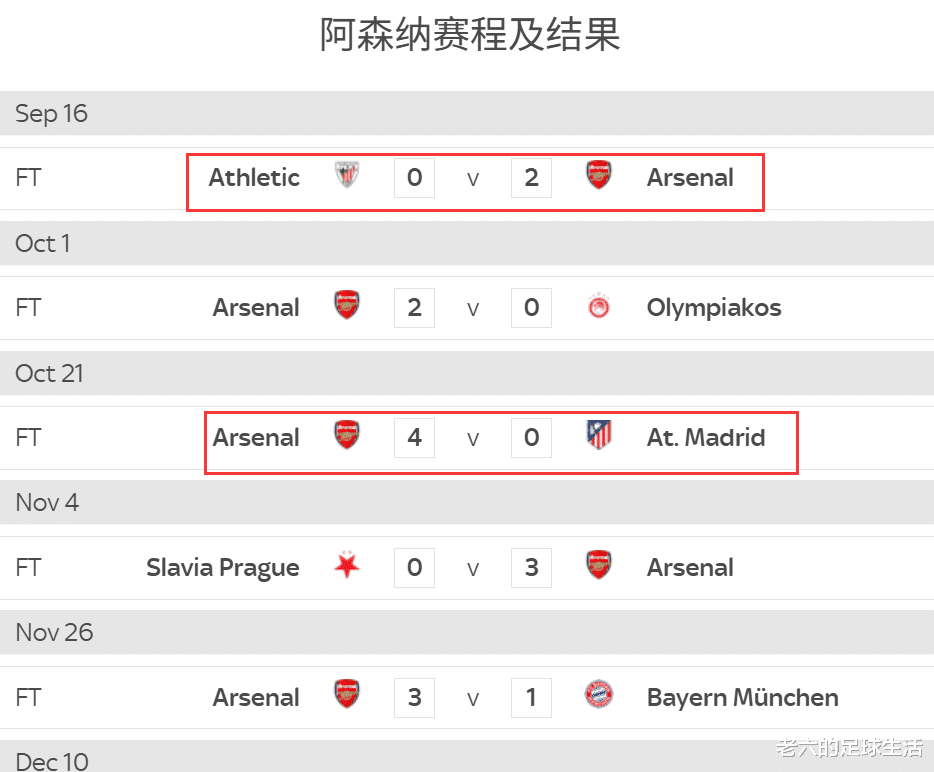Click the At. Madrid club crest icon
This screenshot has width=934, height=772.
coord(598,437)
